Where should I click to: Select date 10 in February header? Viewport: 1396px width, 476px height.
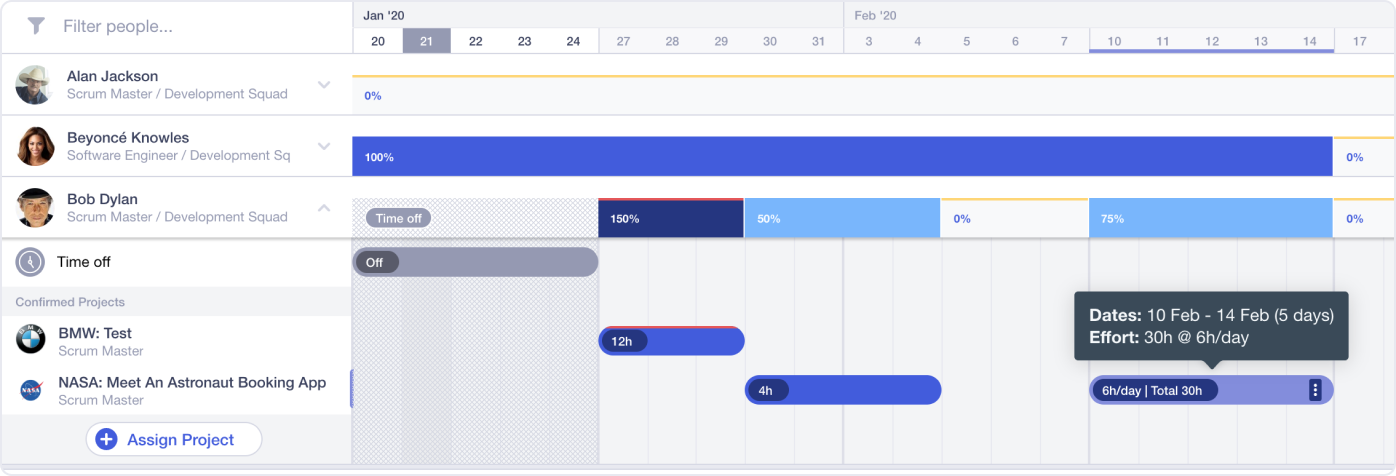[x=1113, y=41]
